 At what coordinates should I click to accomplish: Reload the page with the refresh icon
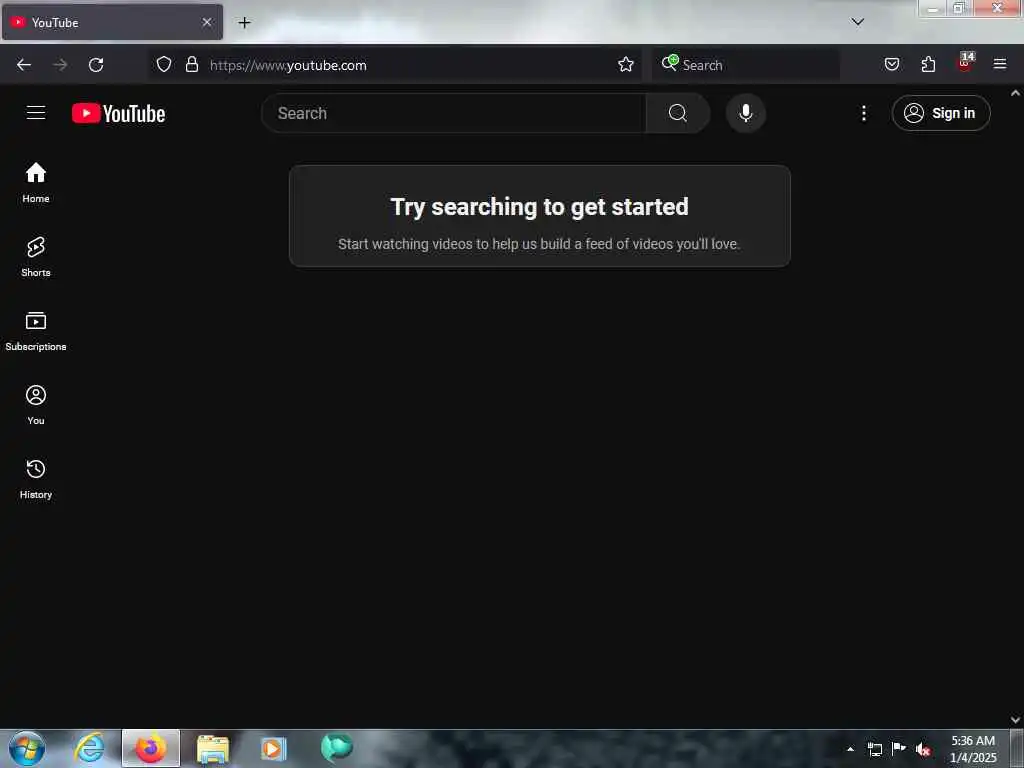pos(96,65)
